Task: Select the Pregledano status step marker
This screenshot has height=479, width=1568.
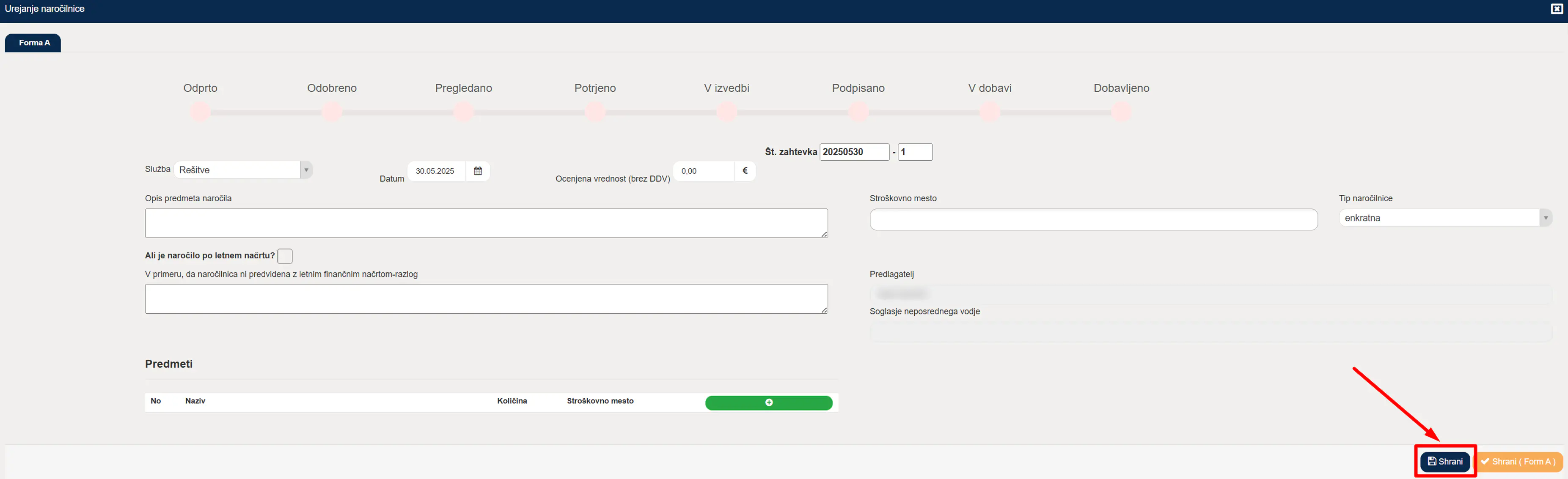Action: (463, 112)
